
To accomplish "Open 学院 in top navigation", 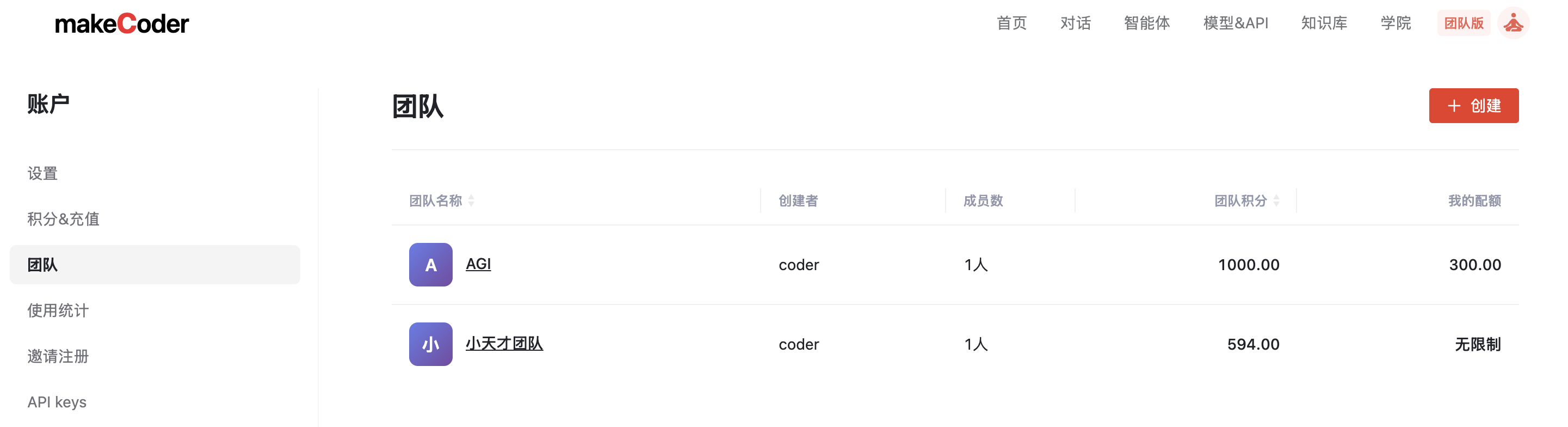I will 1395,23.
